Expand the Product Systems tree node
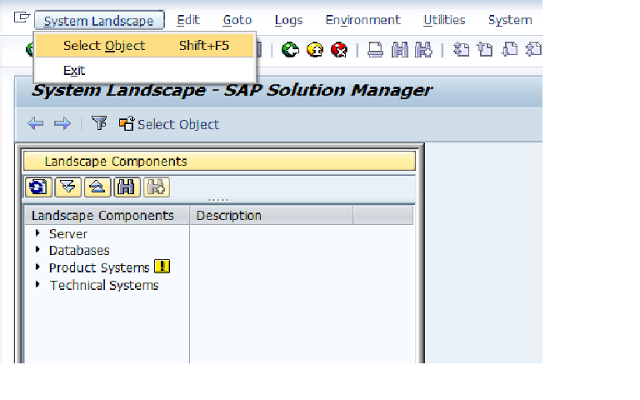 tap(38, 267)
